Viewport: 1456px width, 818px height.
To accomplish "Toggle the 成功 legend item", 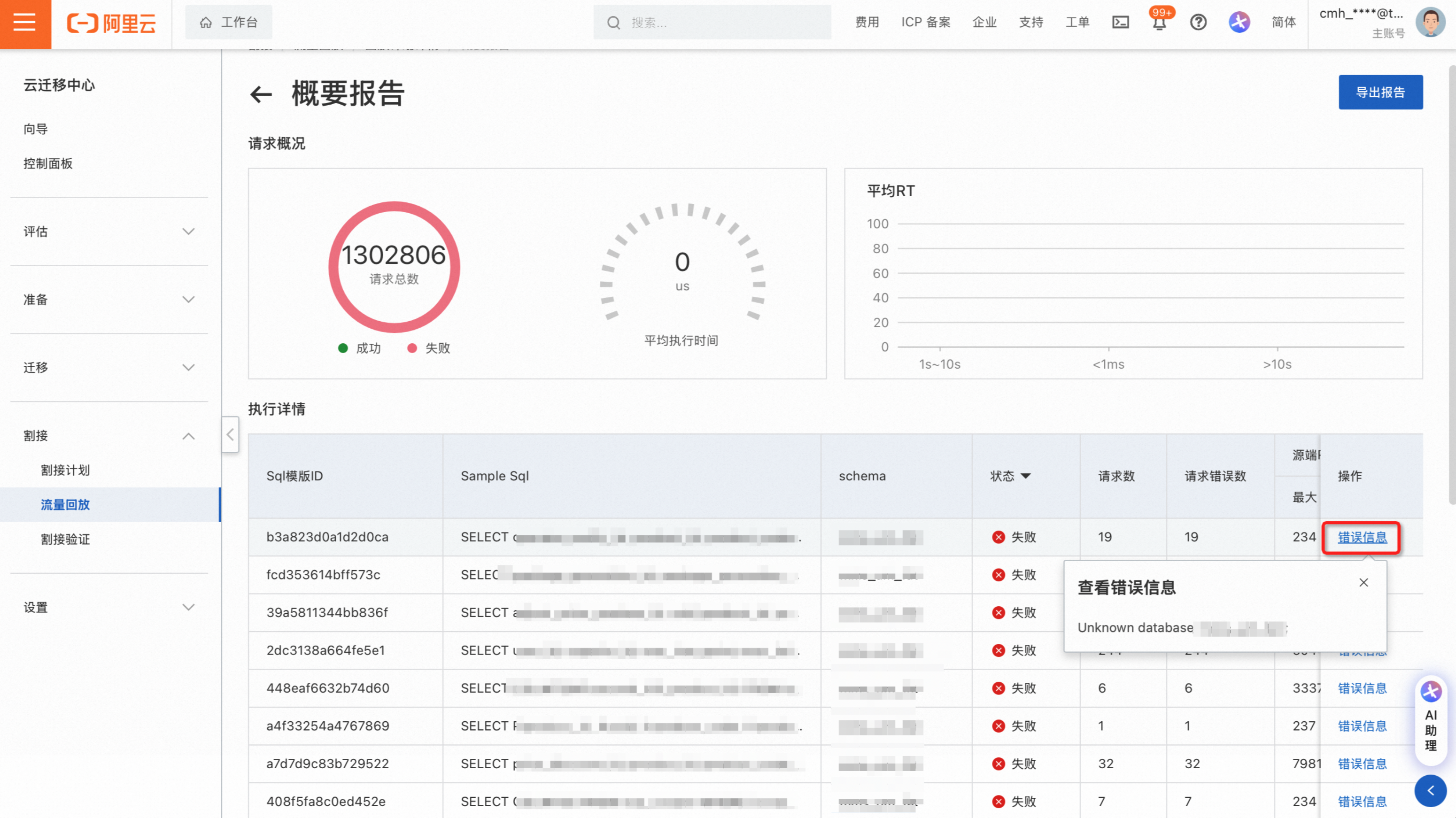I will coord(359,348).
